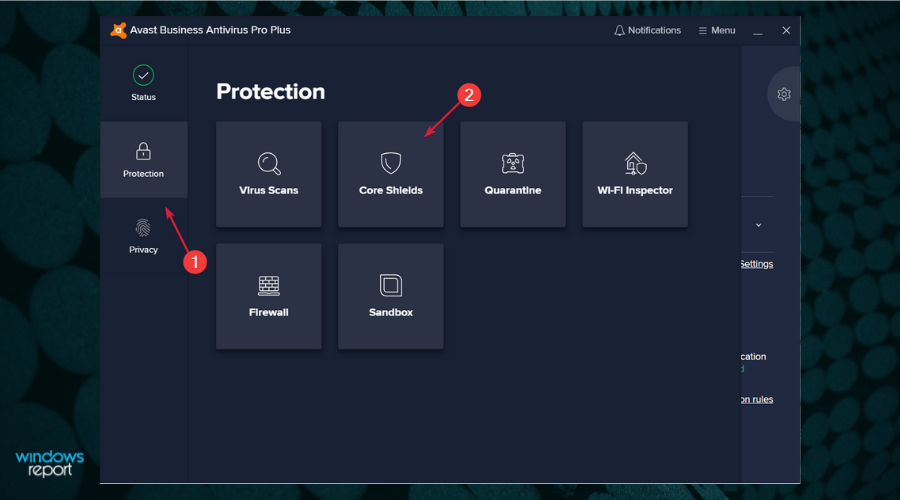Click the settings gear icon
The image size is (900, 500).
coord(784,94)
